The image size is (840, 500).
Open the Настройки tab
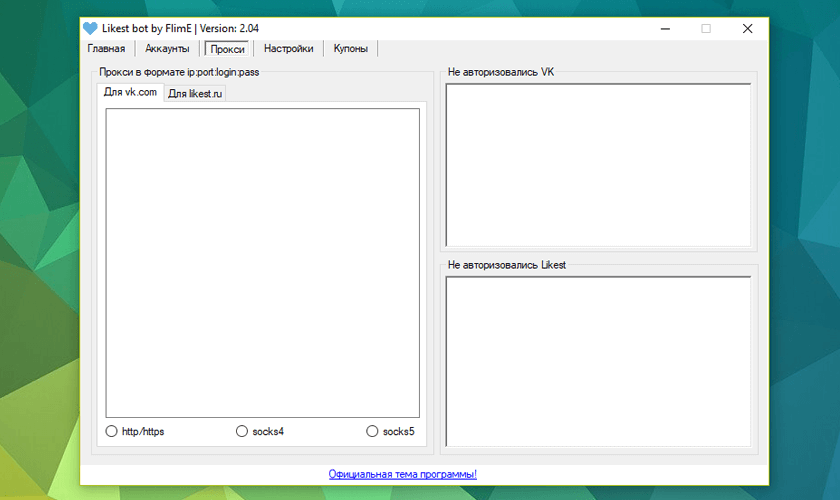(x=288, y=49)
